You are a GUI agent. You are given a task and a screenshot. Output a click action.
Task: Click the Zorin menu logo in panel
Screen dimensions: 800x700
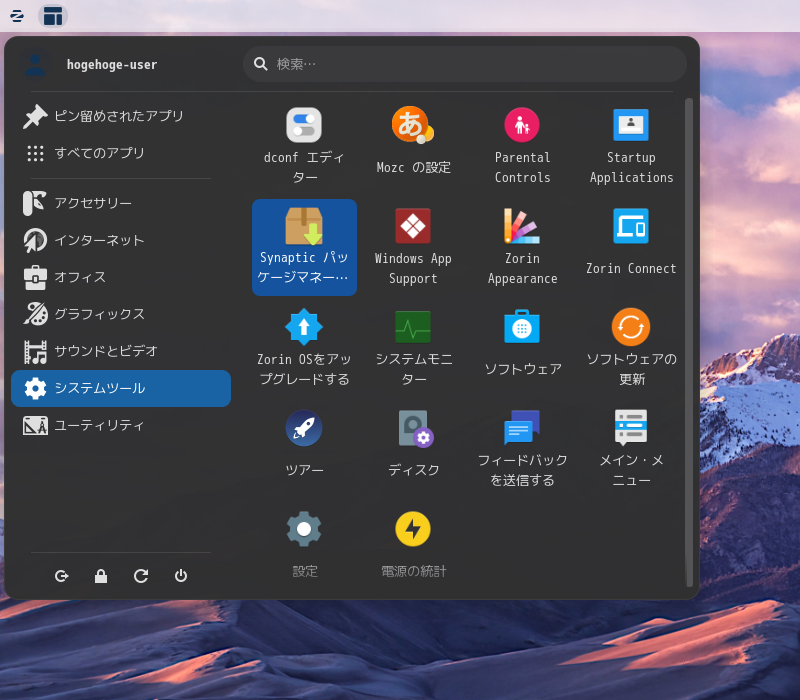point(17,16)
